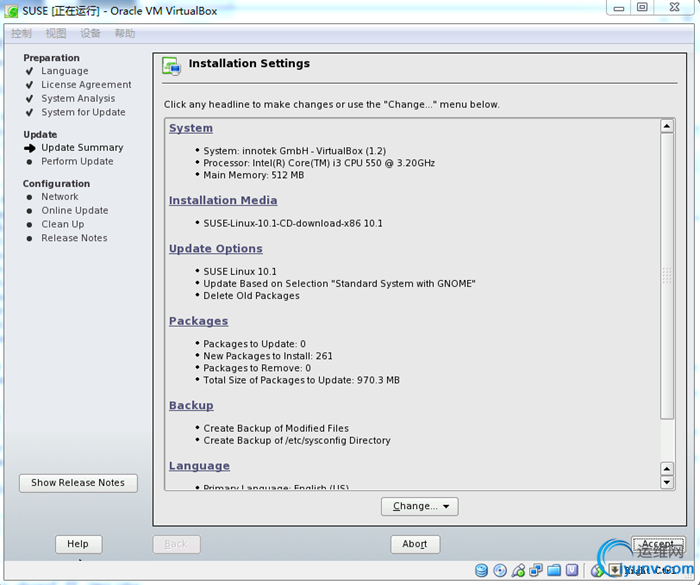The width and height of the screenshot is (700, 585).
Task: Open the 帮助 menu
Action: (x=125, y=33)
